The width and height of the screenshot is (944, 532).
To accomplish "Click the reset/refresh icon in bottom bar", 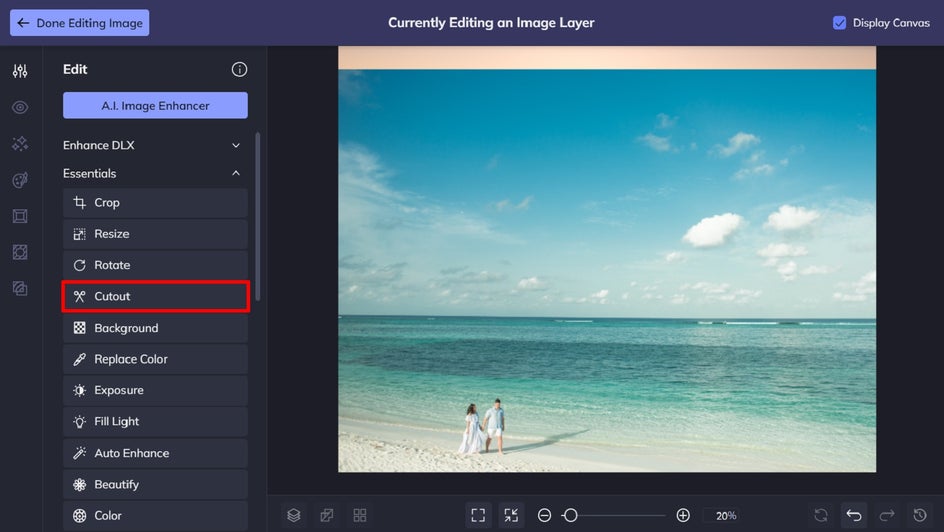I will pos(821,515).
